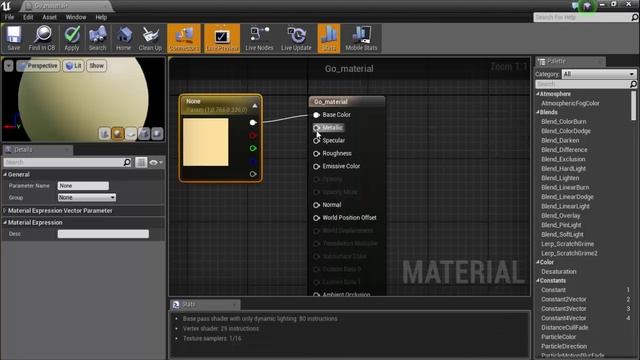The width and height of the screenshot is (640, 360).
Task: Click Details property matrix grid icon
Action: [x=141, y=162]
